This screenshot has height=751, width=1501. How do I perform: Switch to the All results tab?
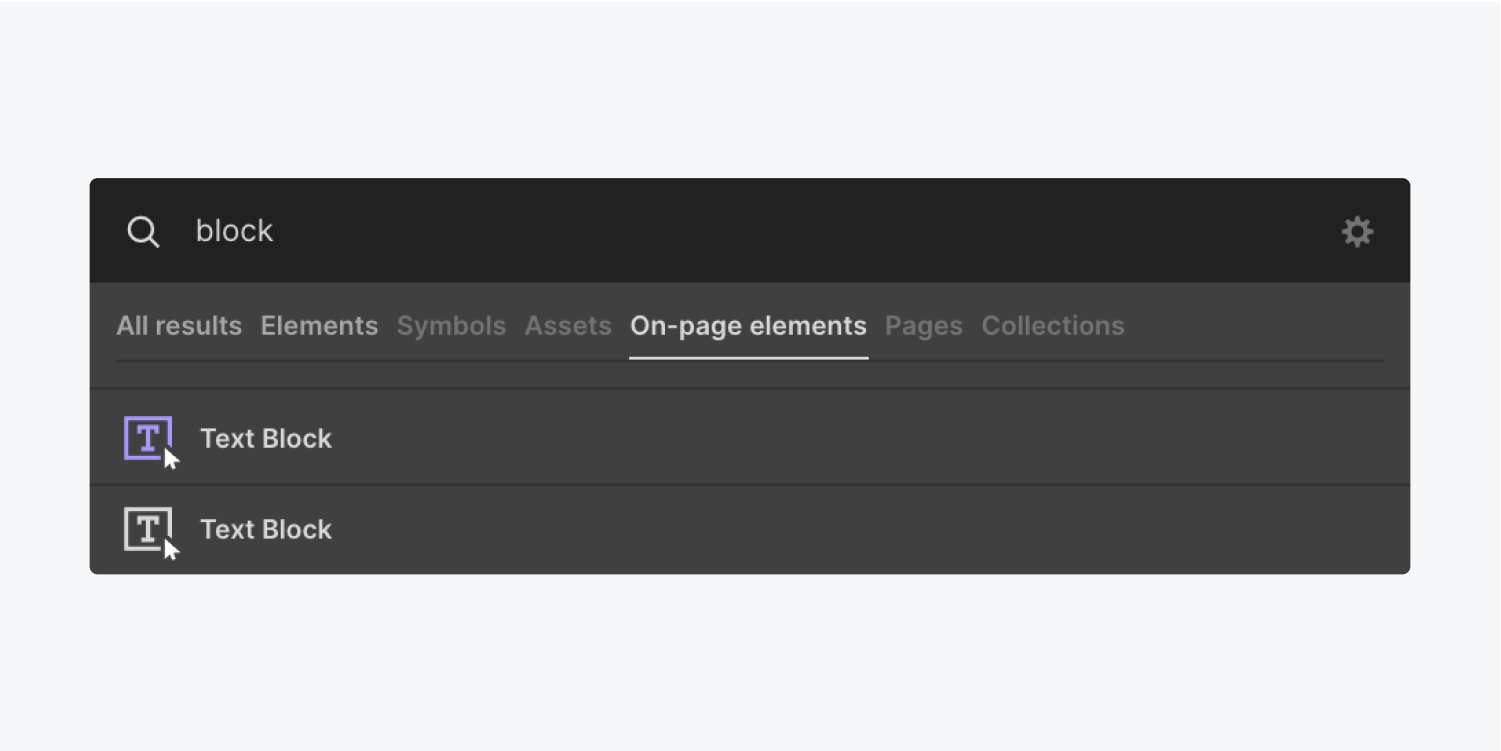tap(179, 326)
